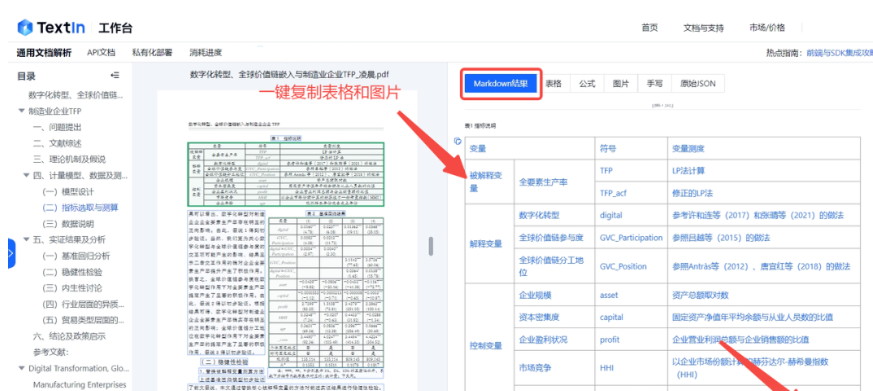Viewport: 873px width, 391px height.
Task: Select the Markdown结果 tab
Action: 501,84
